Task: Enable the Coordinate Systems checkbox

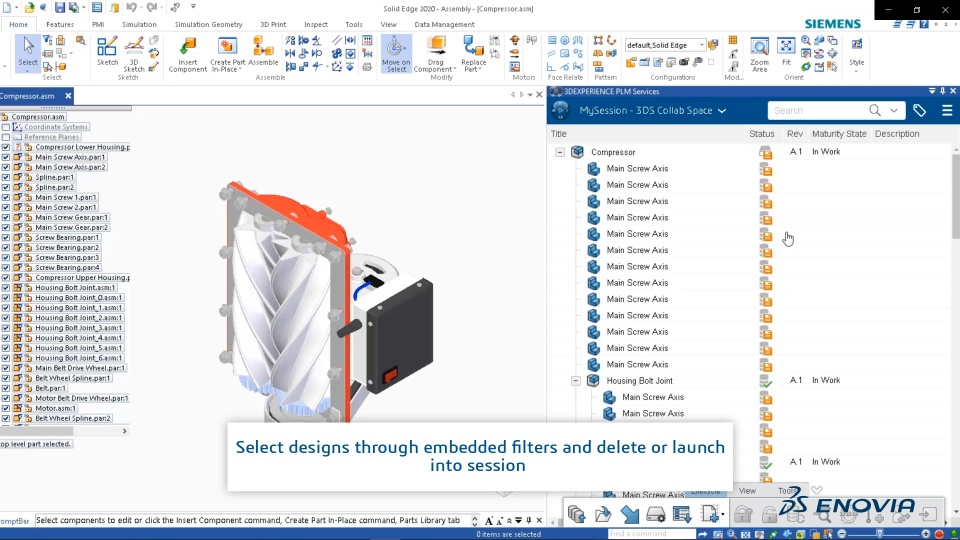Action: 6,127
